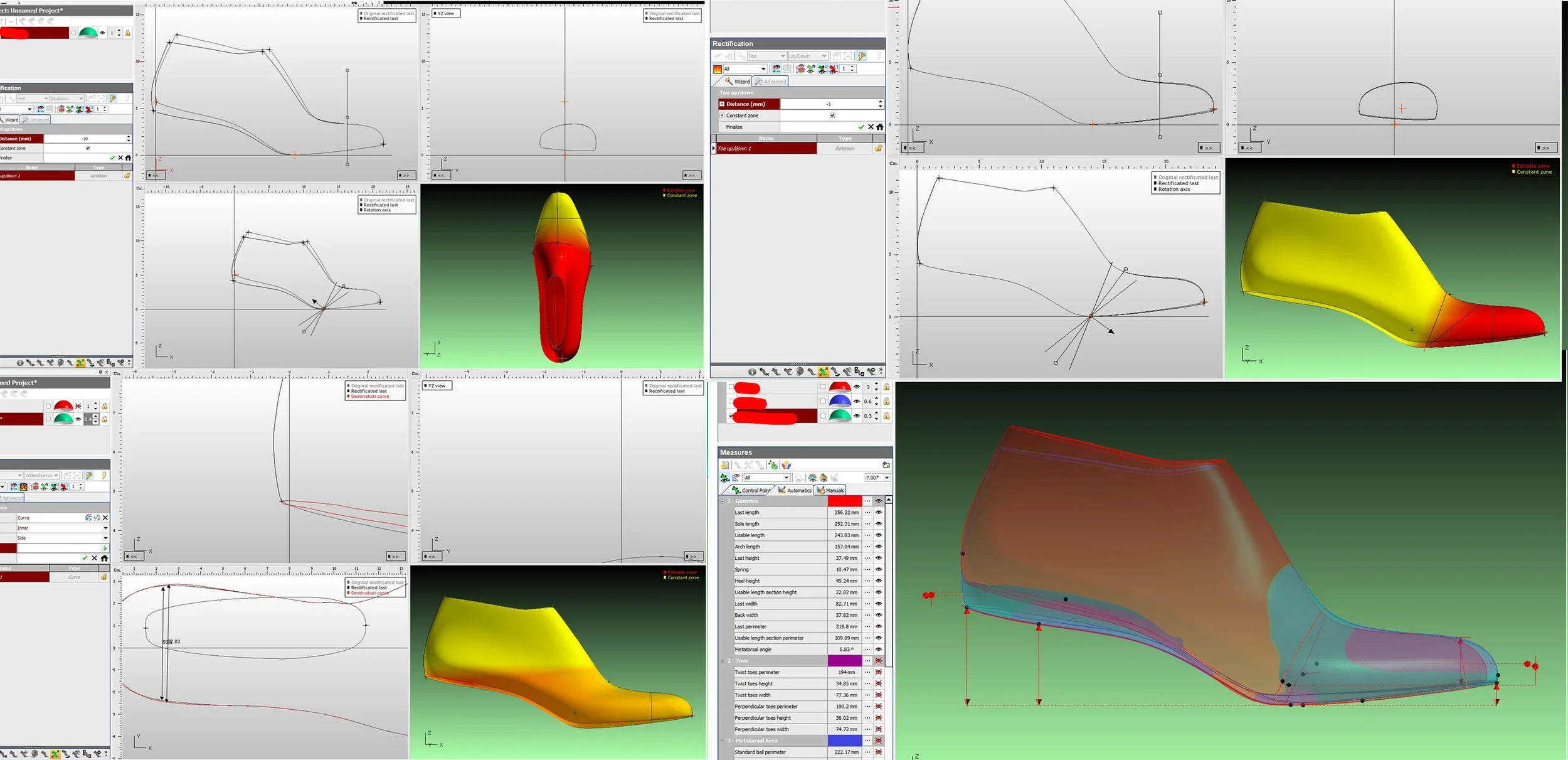Image resolution: width=1568 pixels, height=760 pixels.
Task: Collapse the 1 - Generics group
Action: (722, 501)
